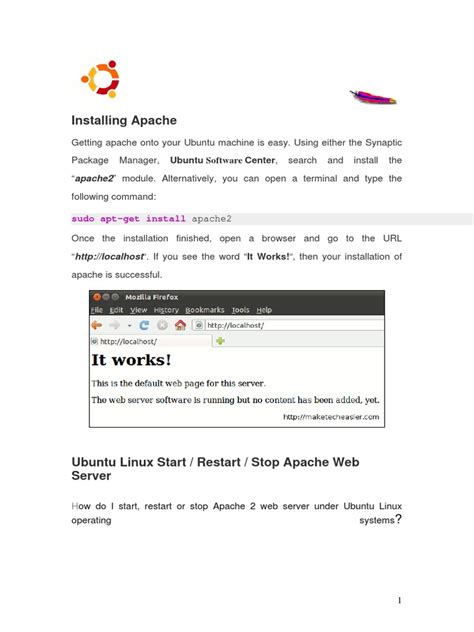The width and height of the screenshot is (474, 632).
Task: Click the favicon on the localhost tab
Action: (x=94, y=341)
